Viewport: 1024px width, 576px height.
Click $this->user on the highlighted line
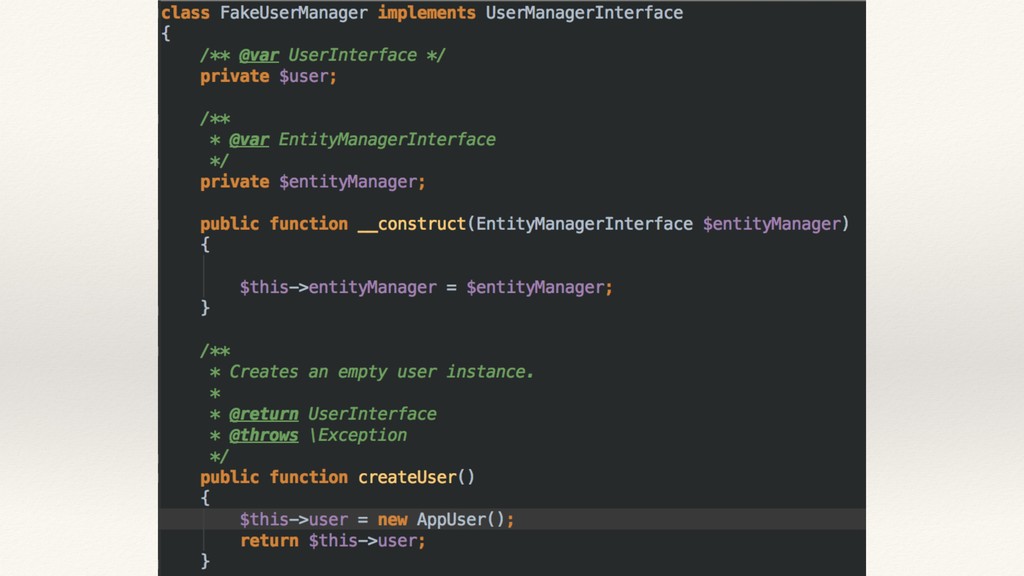point(293,520)
